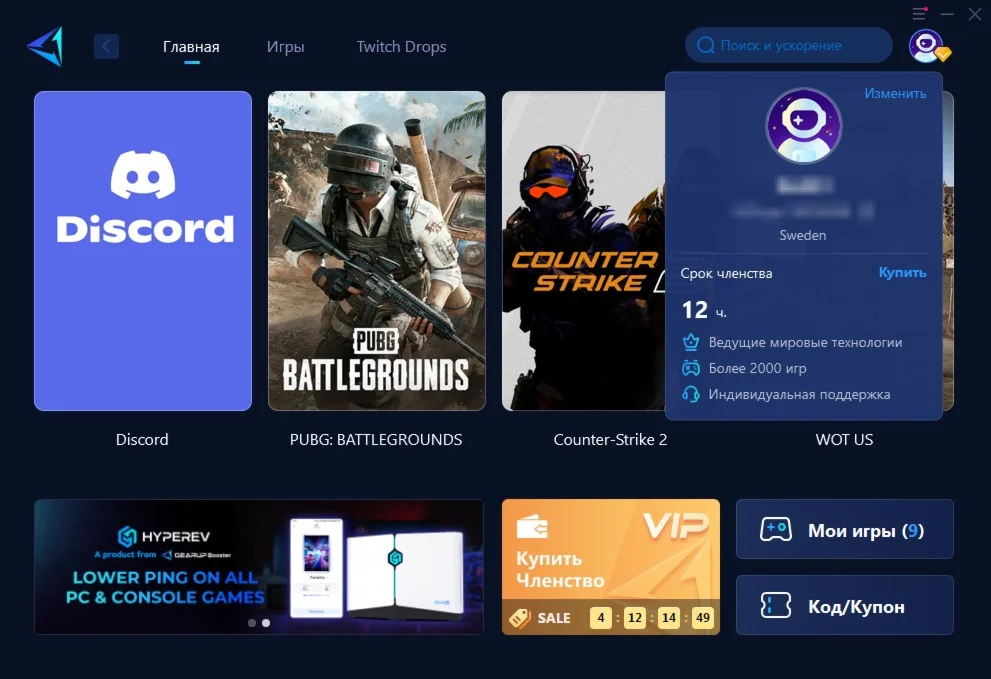Select second banner carousel dot
Viewport: 991px width, 679px height.
click(266, 623)
